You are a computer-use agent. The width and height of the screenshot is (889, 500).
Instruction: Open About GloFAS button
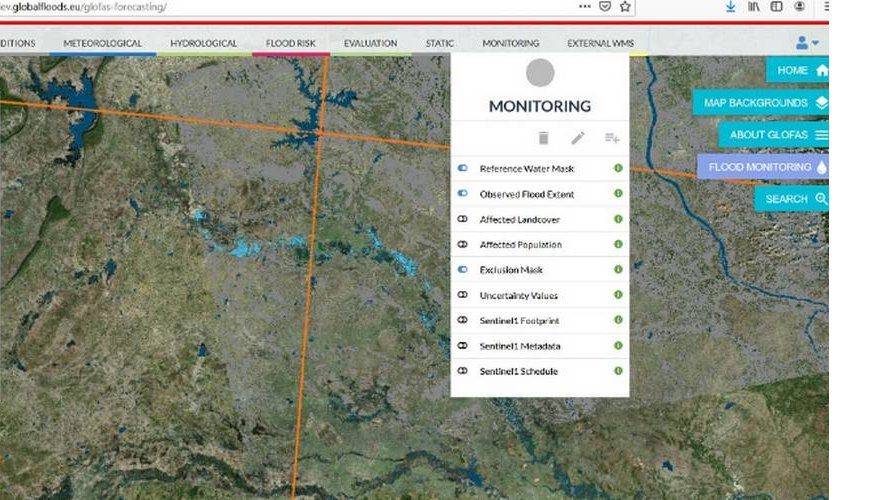[774, 135]
